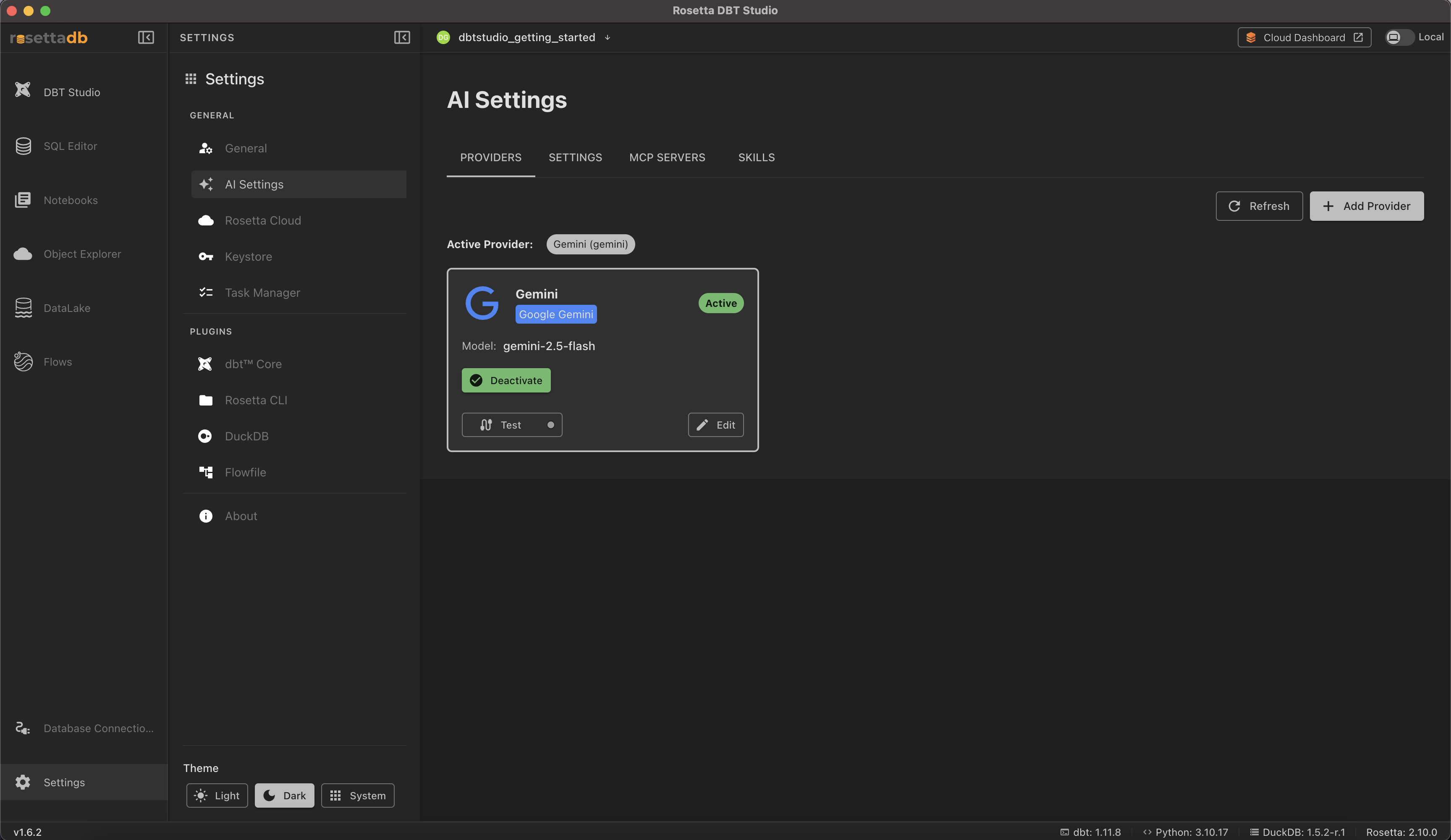Screen dimensions: 1451x840
Task: Select the Light theme
Action: coord(217,795)
